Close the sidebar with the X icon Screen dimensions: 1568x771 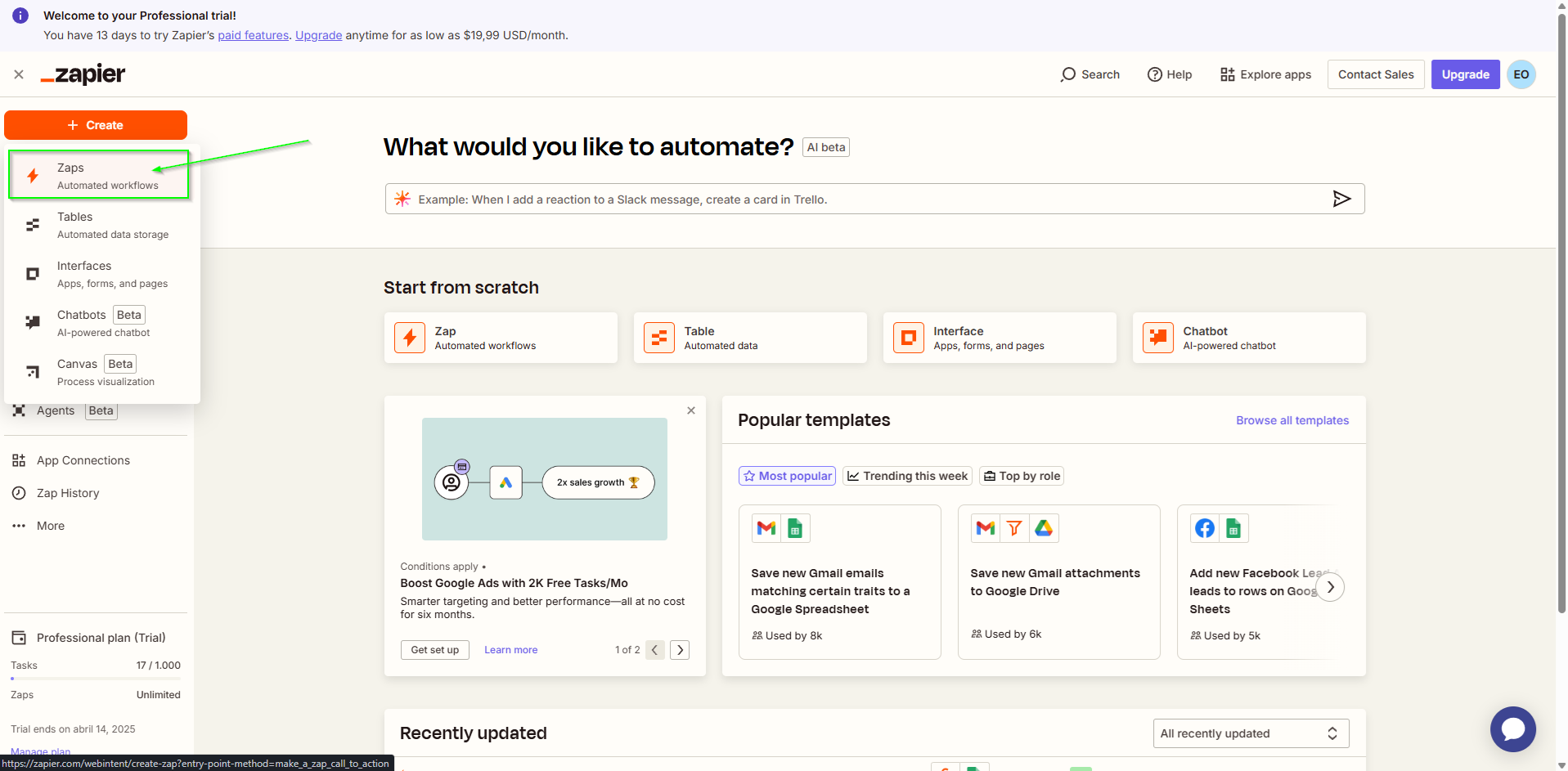(19, 74)
